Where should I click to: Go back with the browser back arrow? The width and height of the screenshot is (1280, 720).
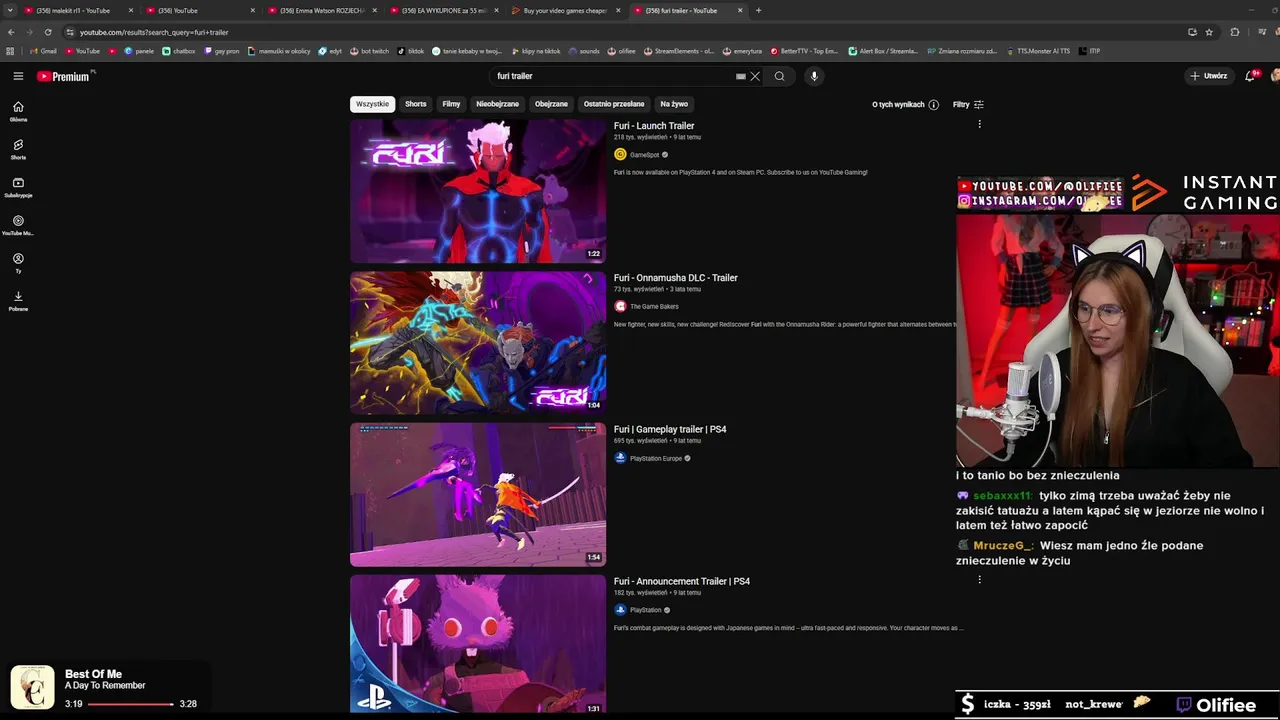tap(11, 32)
